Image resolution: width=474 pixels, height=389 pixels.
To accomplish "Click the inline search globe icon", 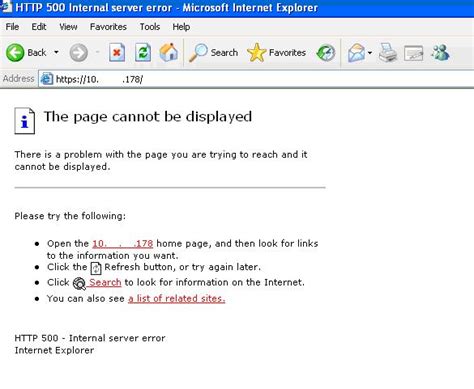I will pyautogui.click(x=79, y=283).
